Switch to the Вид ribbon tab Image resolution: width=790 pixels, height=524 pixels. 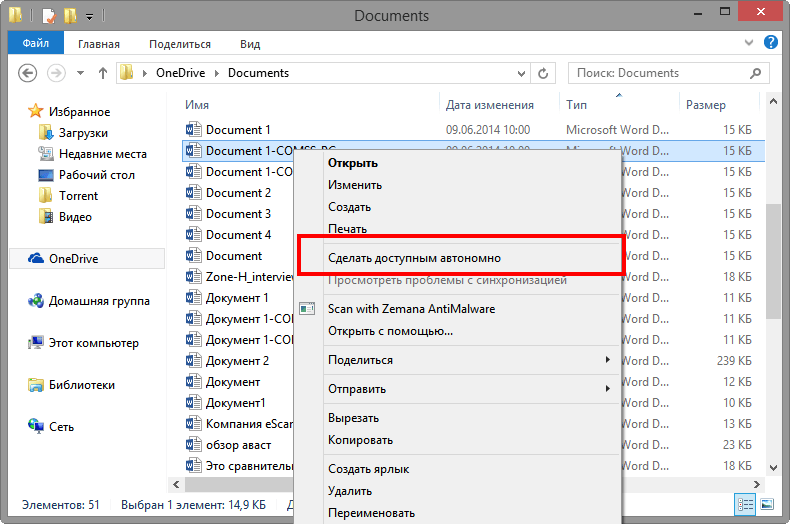250,44
